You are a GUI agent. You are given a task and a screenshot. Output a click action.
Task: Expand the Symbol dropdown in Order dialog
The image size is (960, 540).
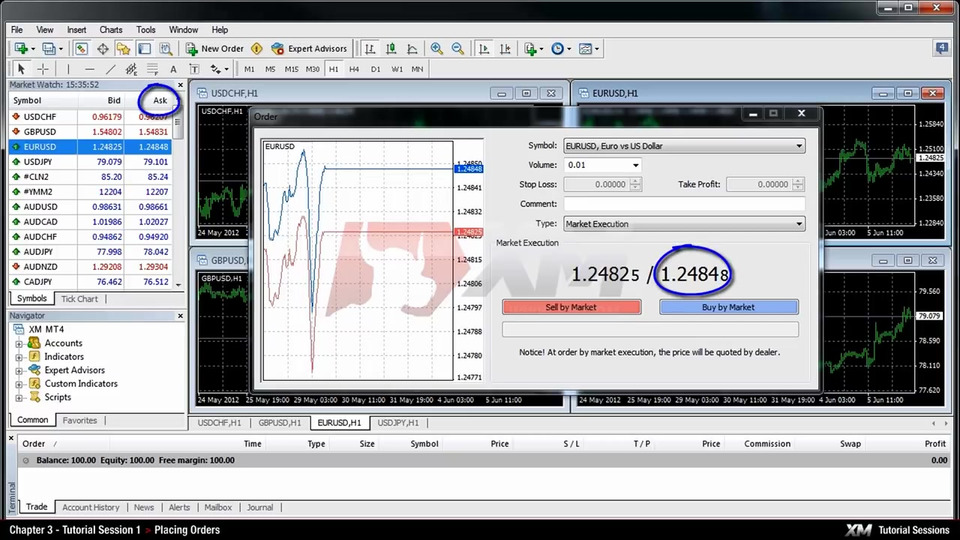tap(798, 146)
